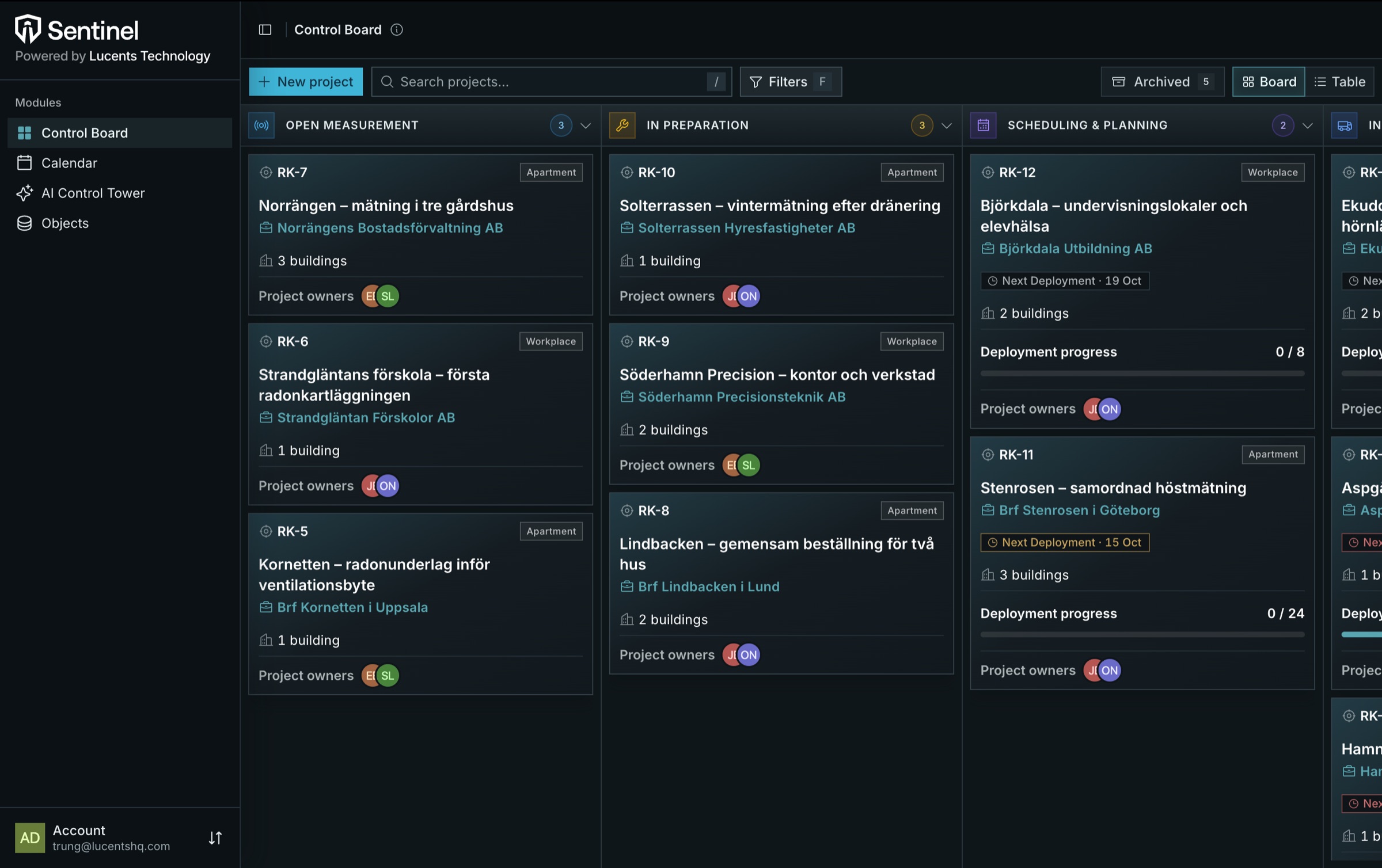Open AI Control Tower module
The width and height of the screenshot is (1382, 868).
120,193
